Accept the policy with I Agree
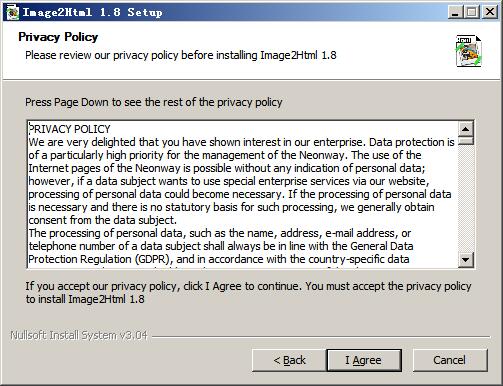503x386 pixels. pyautogui.click(x=364, y=360)
